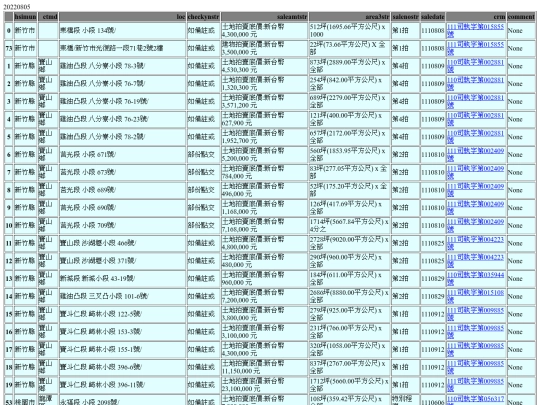Screen dimensions: 540x405
Task: Select the location cell ending '43-19' in row 13
Action: (122, 279)
